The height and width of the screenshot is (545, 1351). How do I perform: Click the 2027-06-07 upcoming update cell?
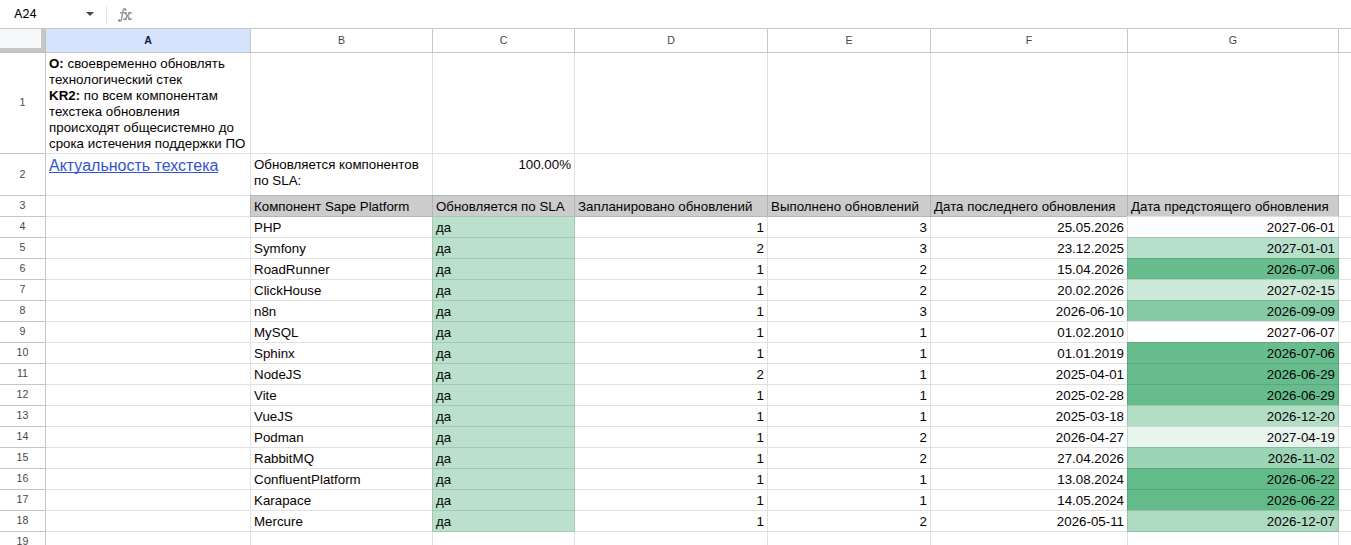pyautogui.click(x=1233, y=332)
